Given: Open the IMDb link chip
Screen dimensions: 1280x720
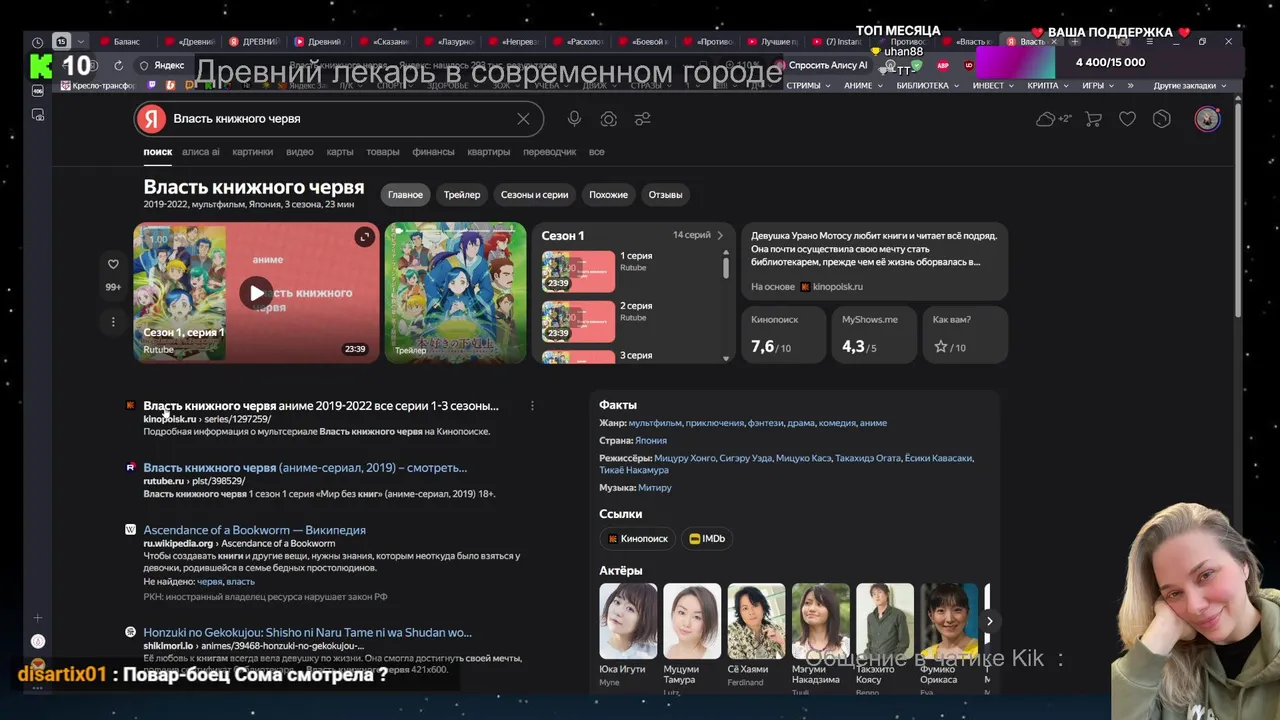Looking at the screenshot, I should point(707,538).
